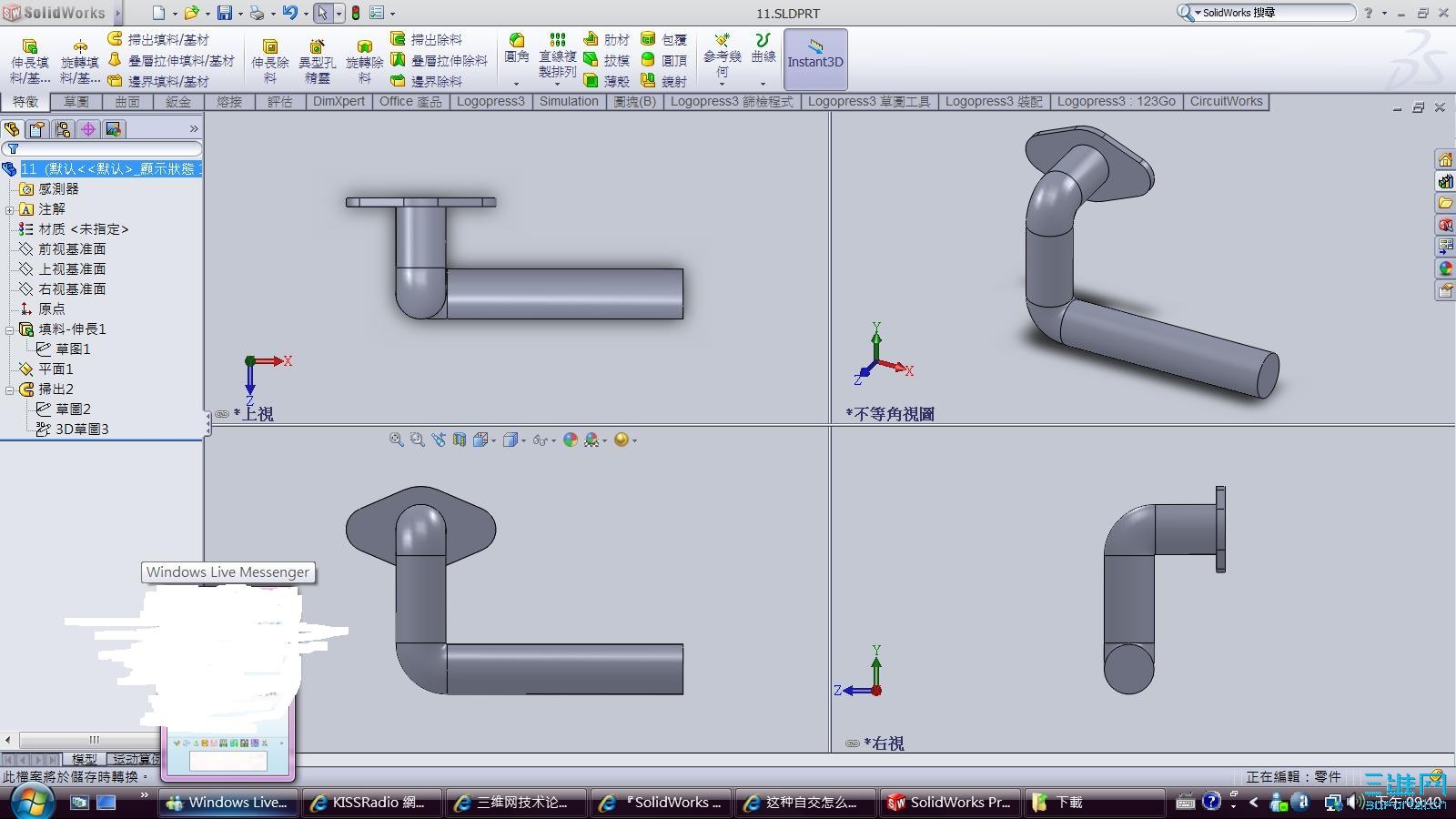
Task: Select the 伸長填料/基材 extrude boss tool
Action: click(29, 60)
